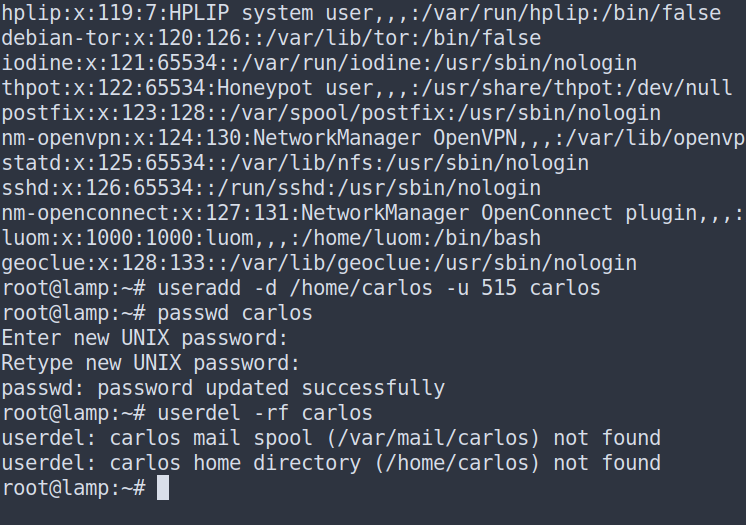Click the home directory not found message
The height and width of the screenshot is (525, 746).
[x=331, y=464]
